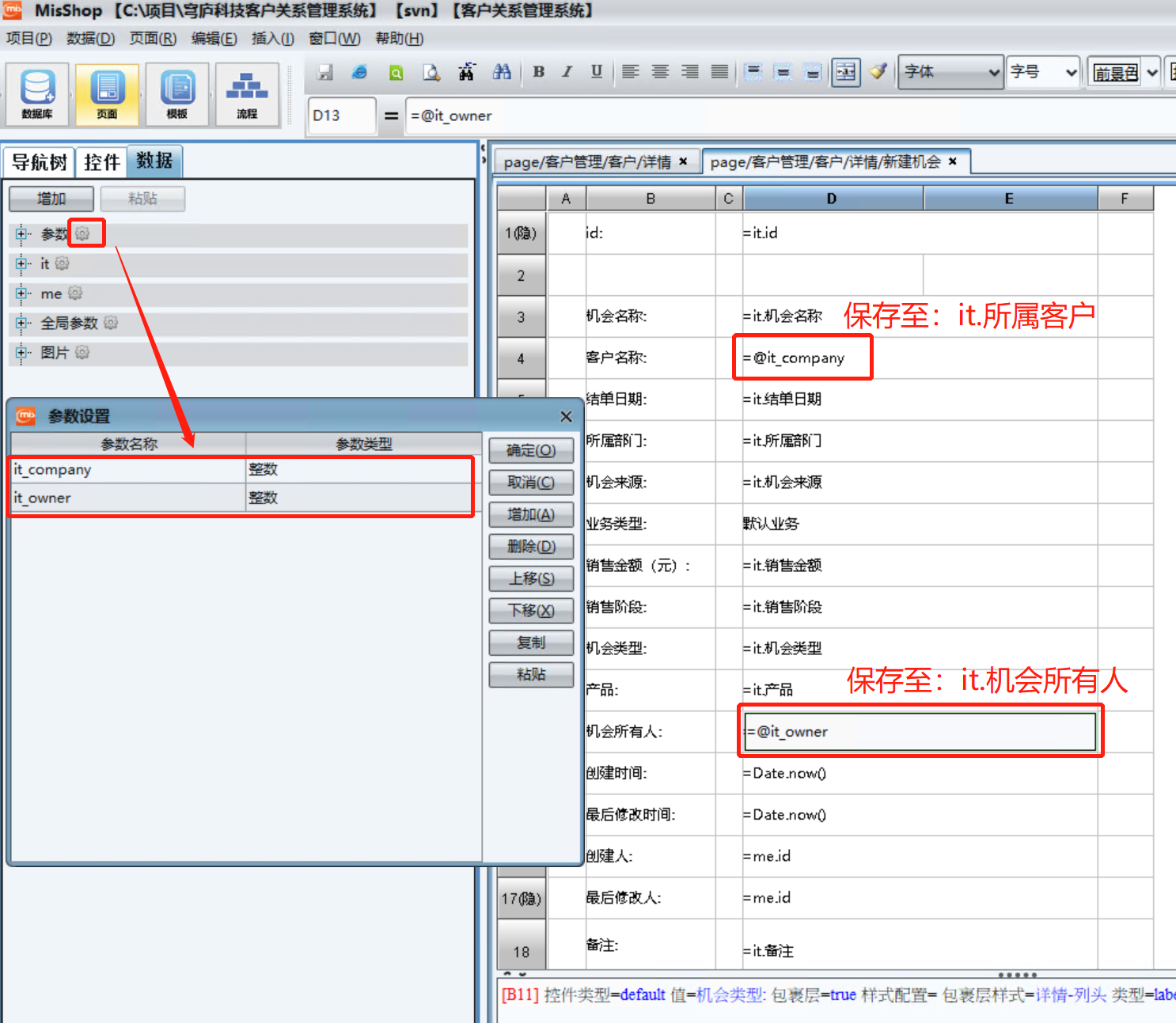Click 确定(O) in 参数设置 dialog
Viewport: 1176px width, 1023px height.
coord(531,450)
